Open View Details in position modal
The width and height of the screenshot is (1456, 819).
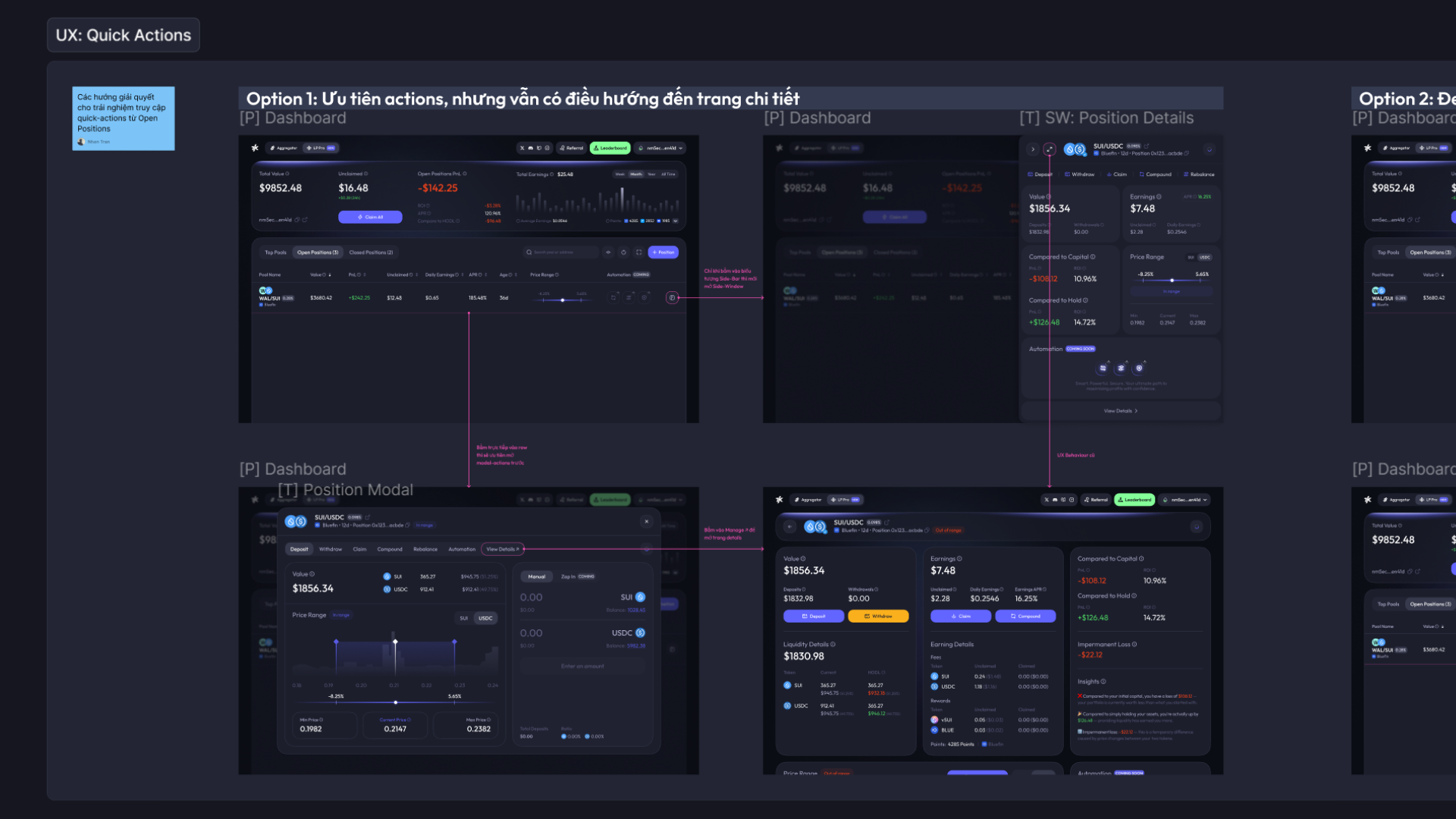click(502, 548)
